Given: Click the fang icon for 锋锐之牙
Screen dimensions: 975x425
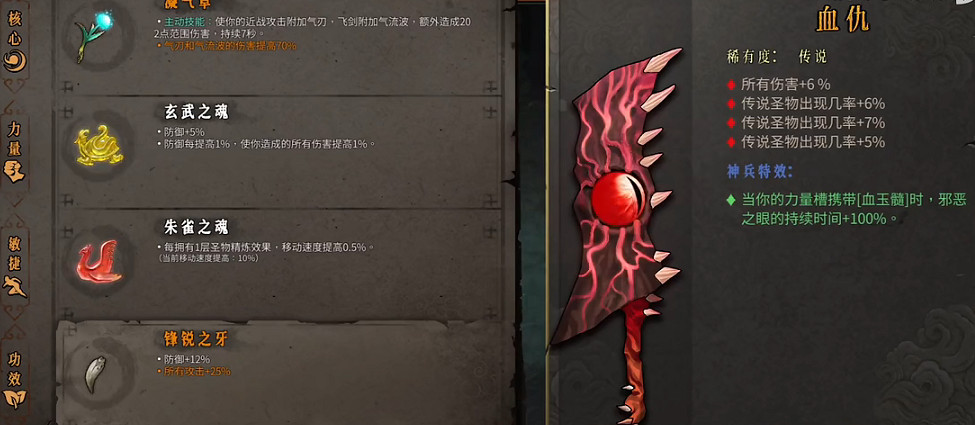Looking at the screenshot, I should pyautogui.click(x=94, y=373).
